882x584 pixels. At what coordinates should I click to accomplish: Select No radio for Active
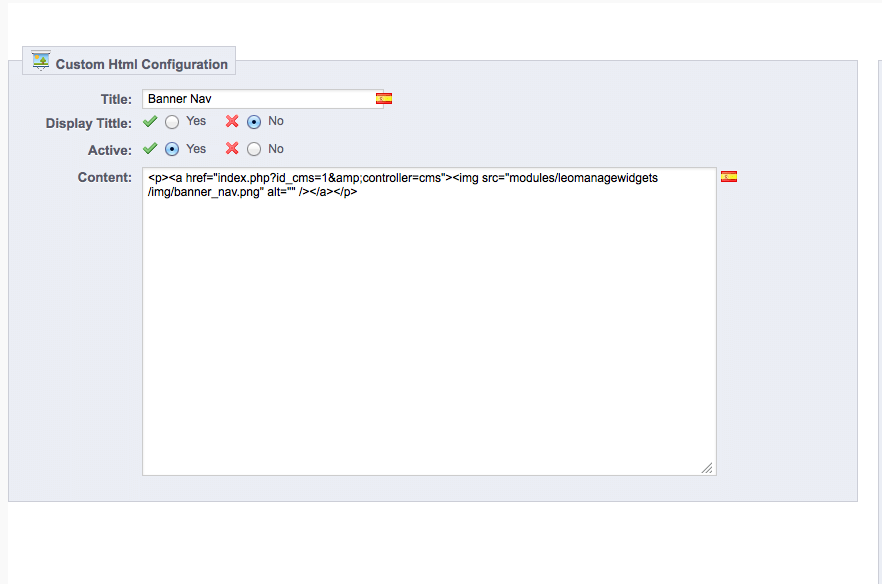coord(254,149)
